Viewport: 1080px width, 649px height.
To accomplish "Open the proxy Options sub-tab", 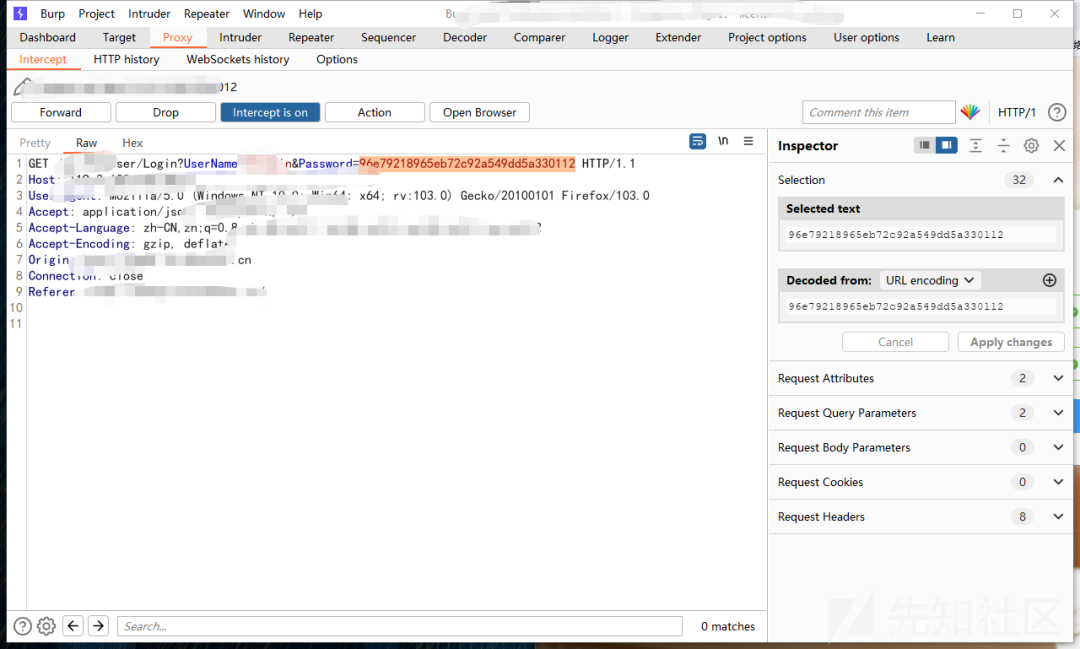I will click(337, 59).
